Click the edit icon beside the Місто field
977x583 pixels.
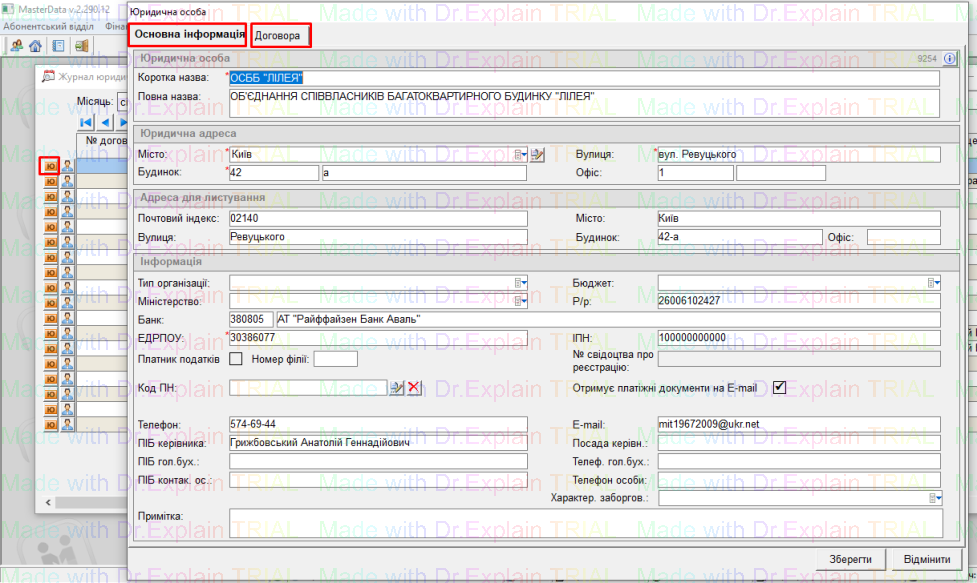537,154
